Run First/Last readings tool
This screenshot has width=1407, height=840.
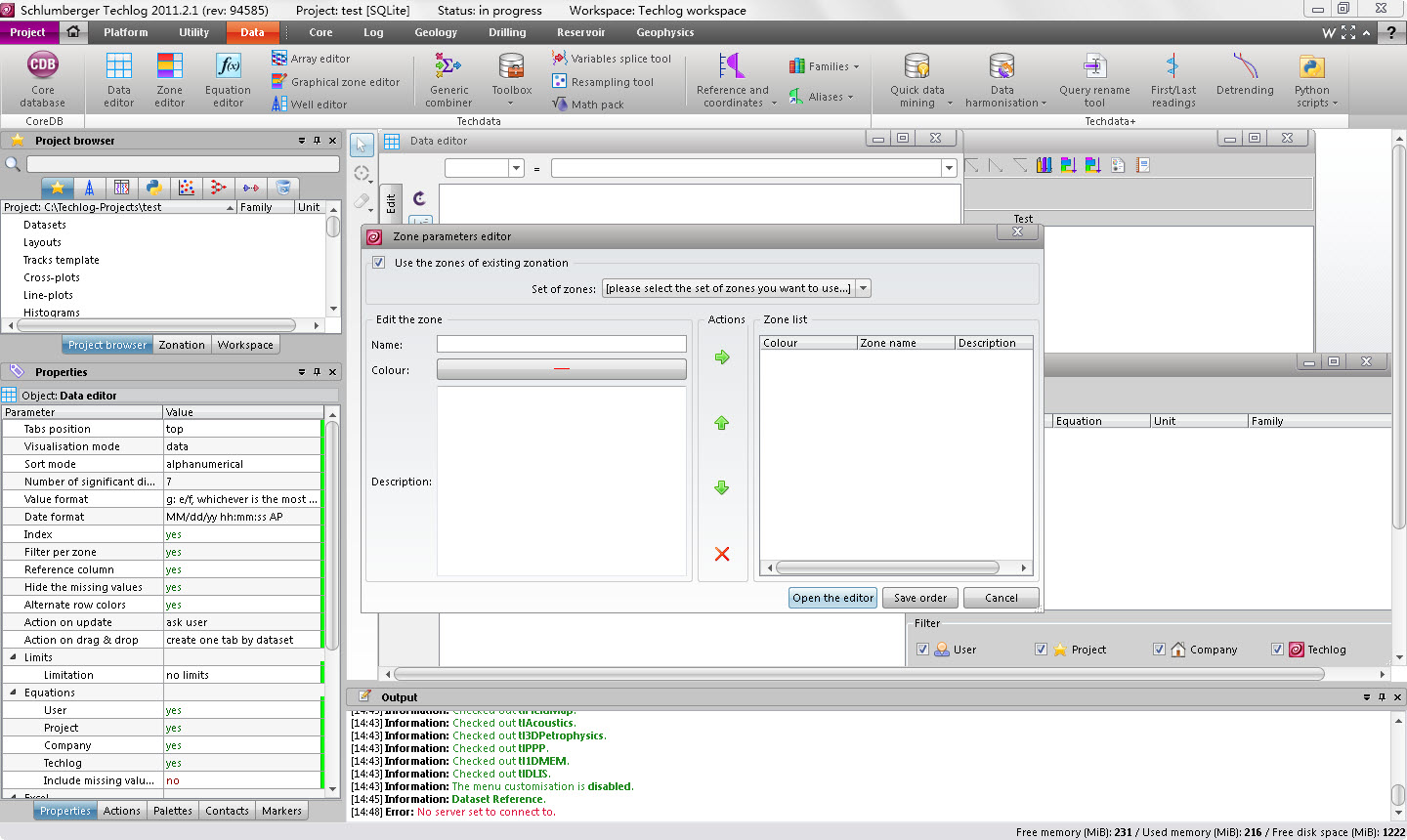click(1173, 79)
